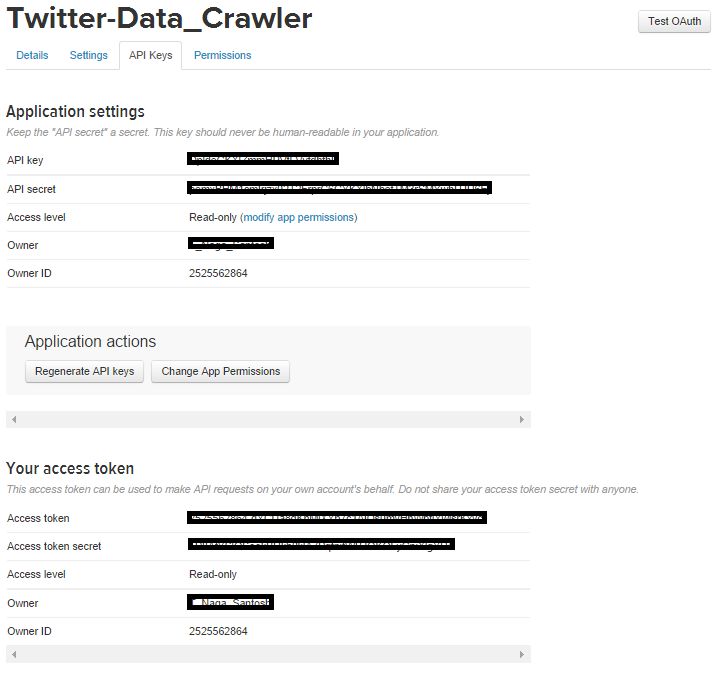Click Read-only value in access token section
Image resolution: width=717 pixels, height=675 pixels.
point(213,574)
